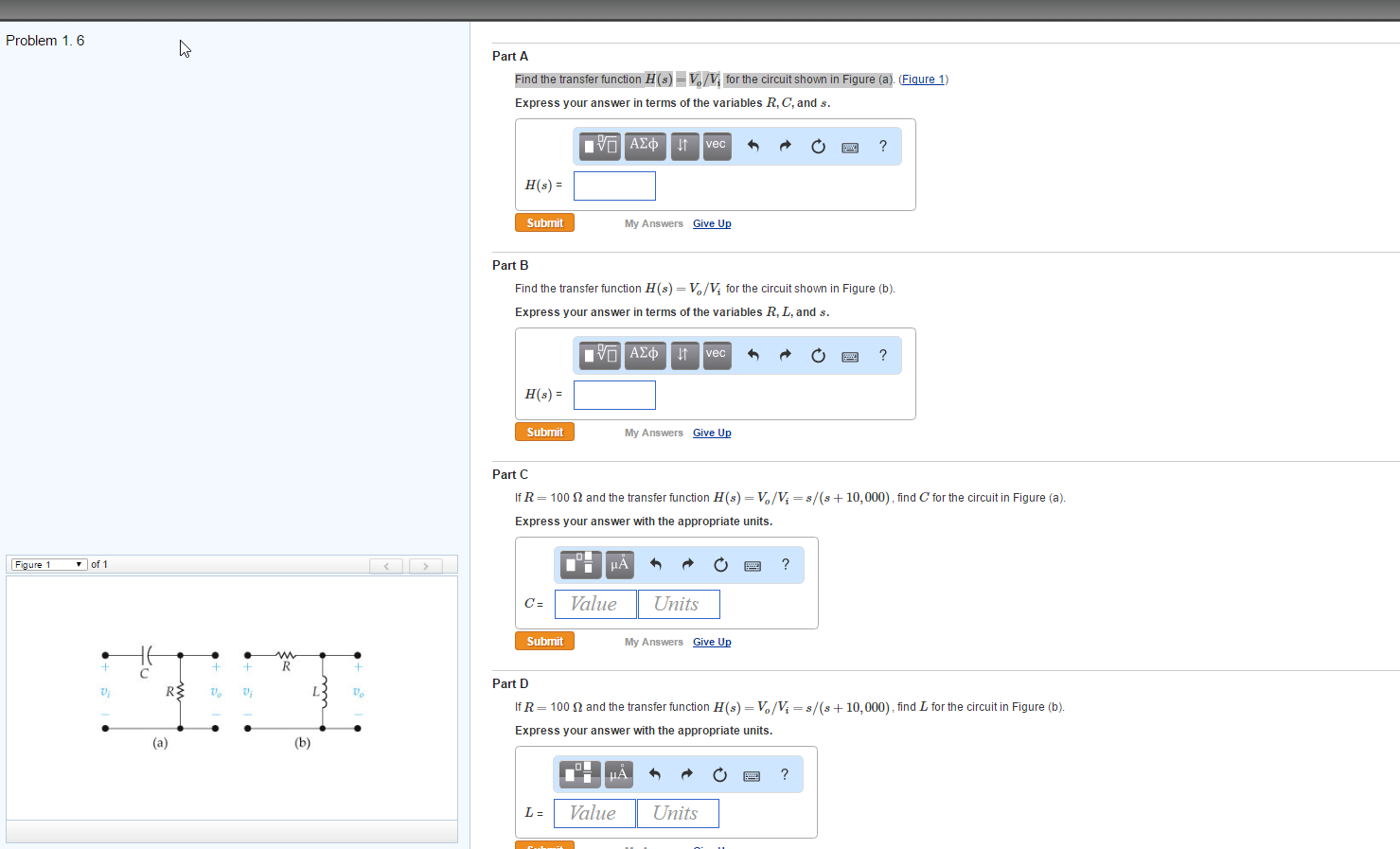Open the on-screen keyboard icon in Part A
Screen dimensions: 1400x849
coord(849,146)
